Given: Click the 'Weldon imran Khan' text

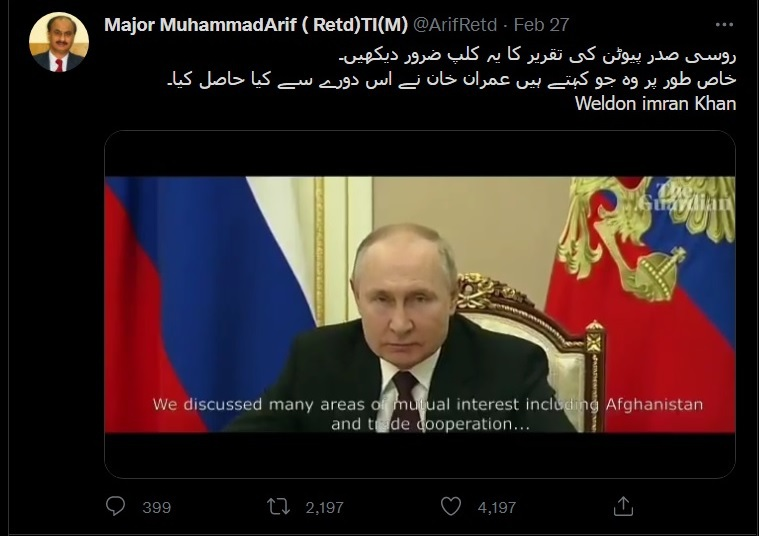Looking at the screenshot, I should point(655,104).
